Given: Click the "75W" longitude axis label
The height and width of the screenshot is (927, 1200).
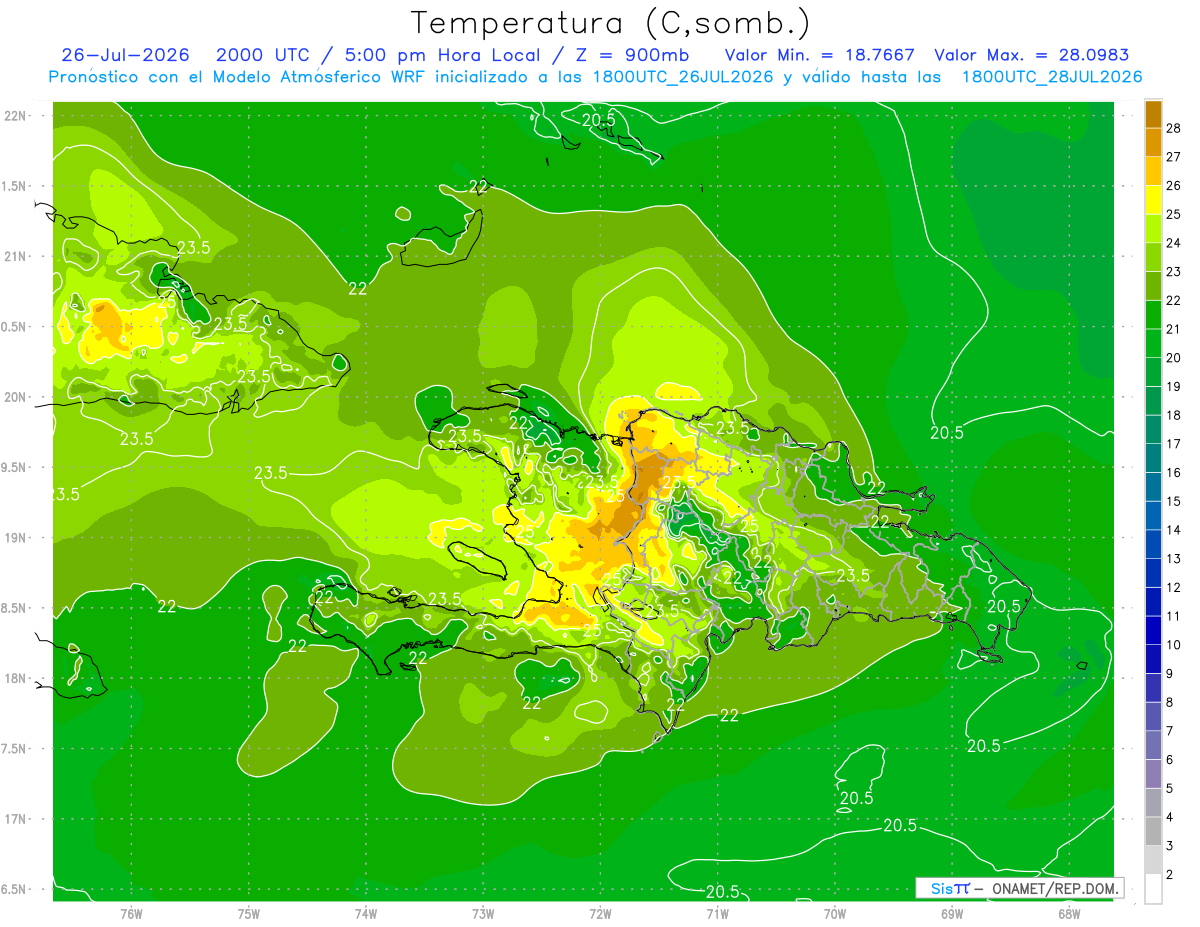Looking at the screenshot, I should tap(249, 913).
